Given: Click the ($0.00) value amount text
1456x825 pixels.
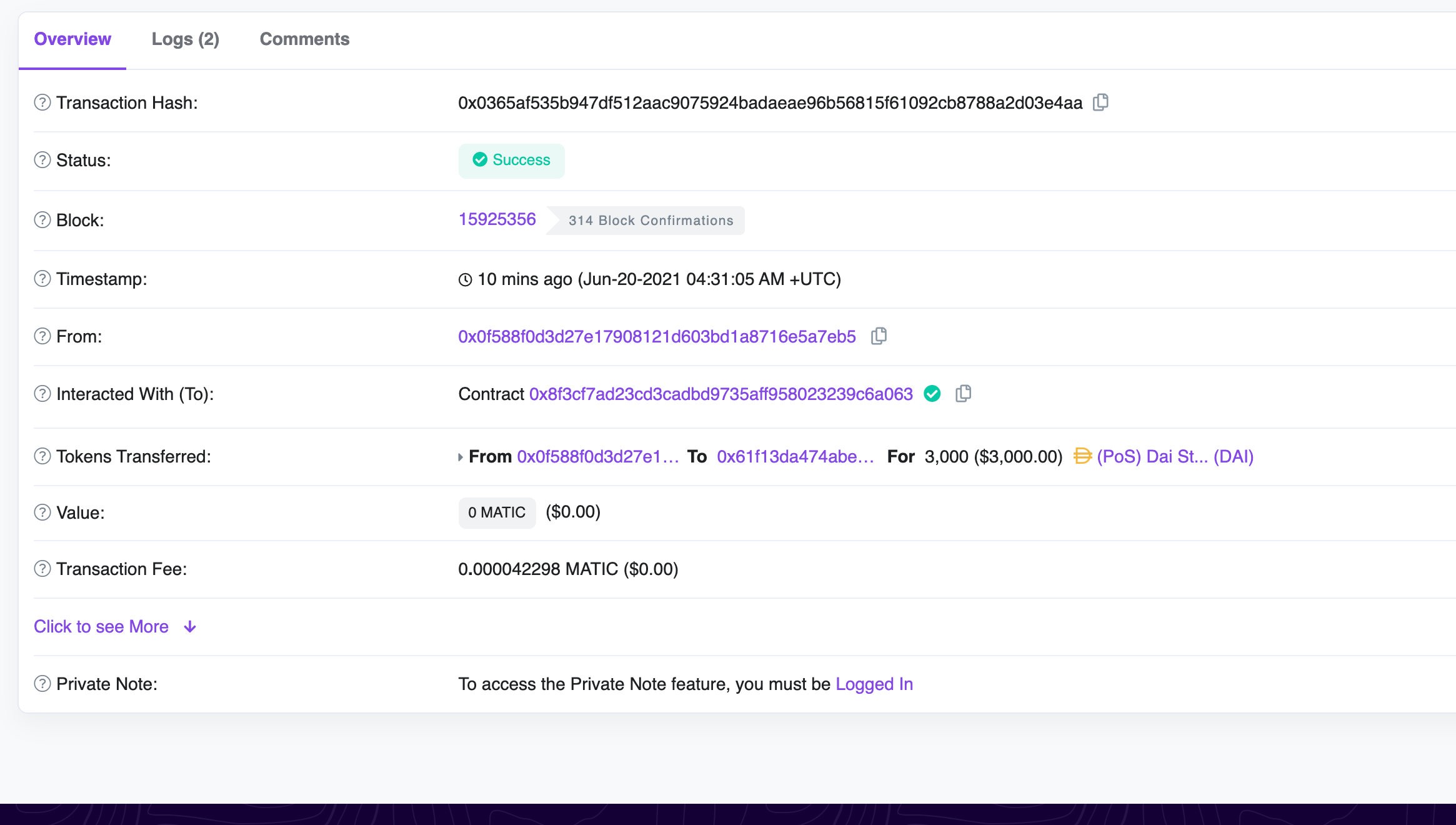Looking at the screenshot, I should pos(573,512).
